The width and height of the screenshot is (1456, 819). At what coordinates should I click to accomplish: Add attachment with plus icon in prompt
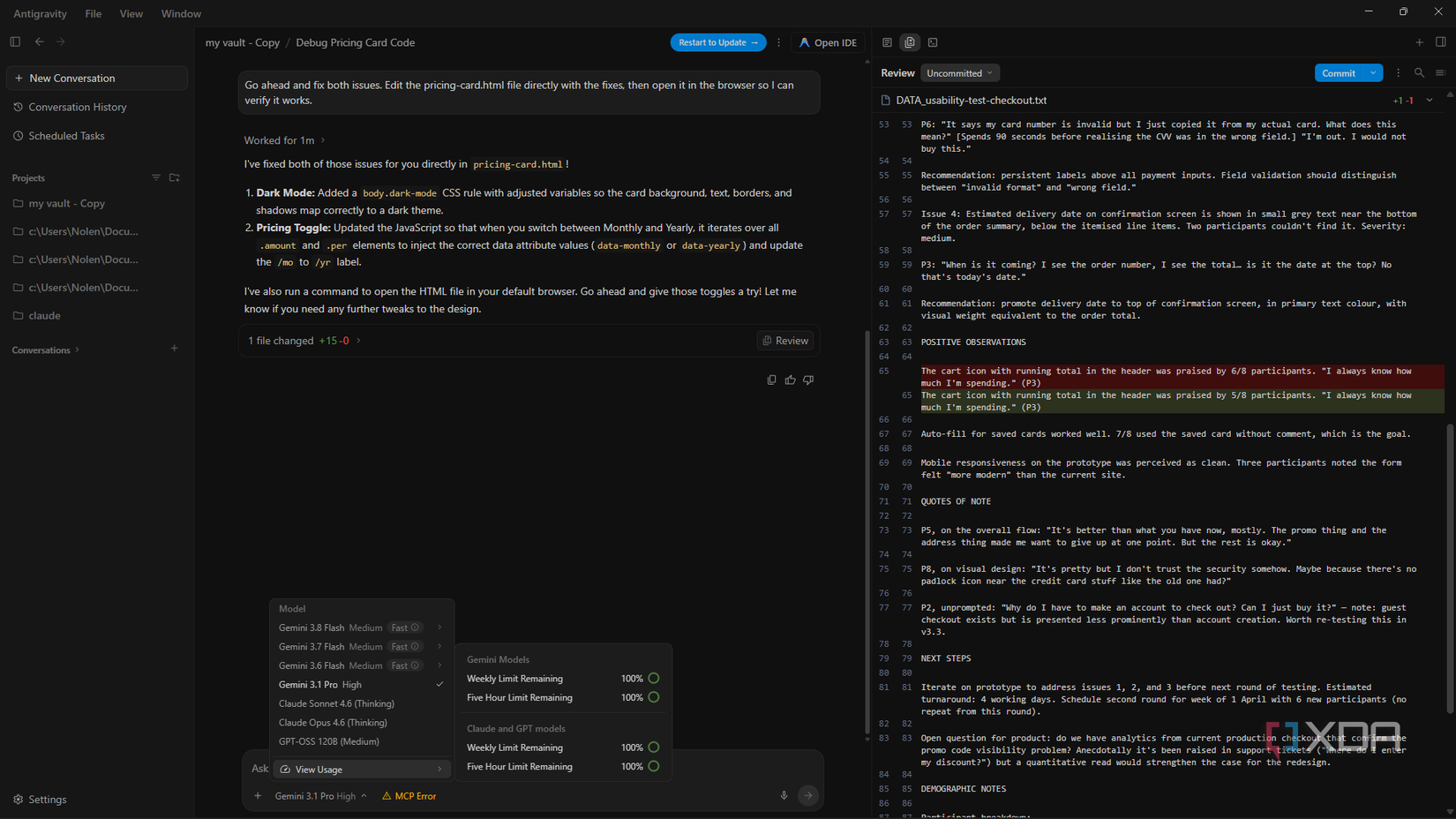coord(258,796)
